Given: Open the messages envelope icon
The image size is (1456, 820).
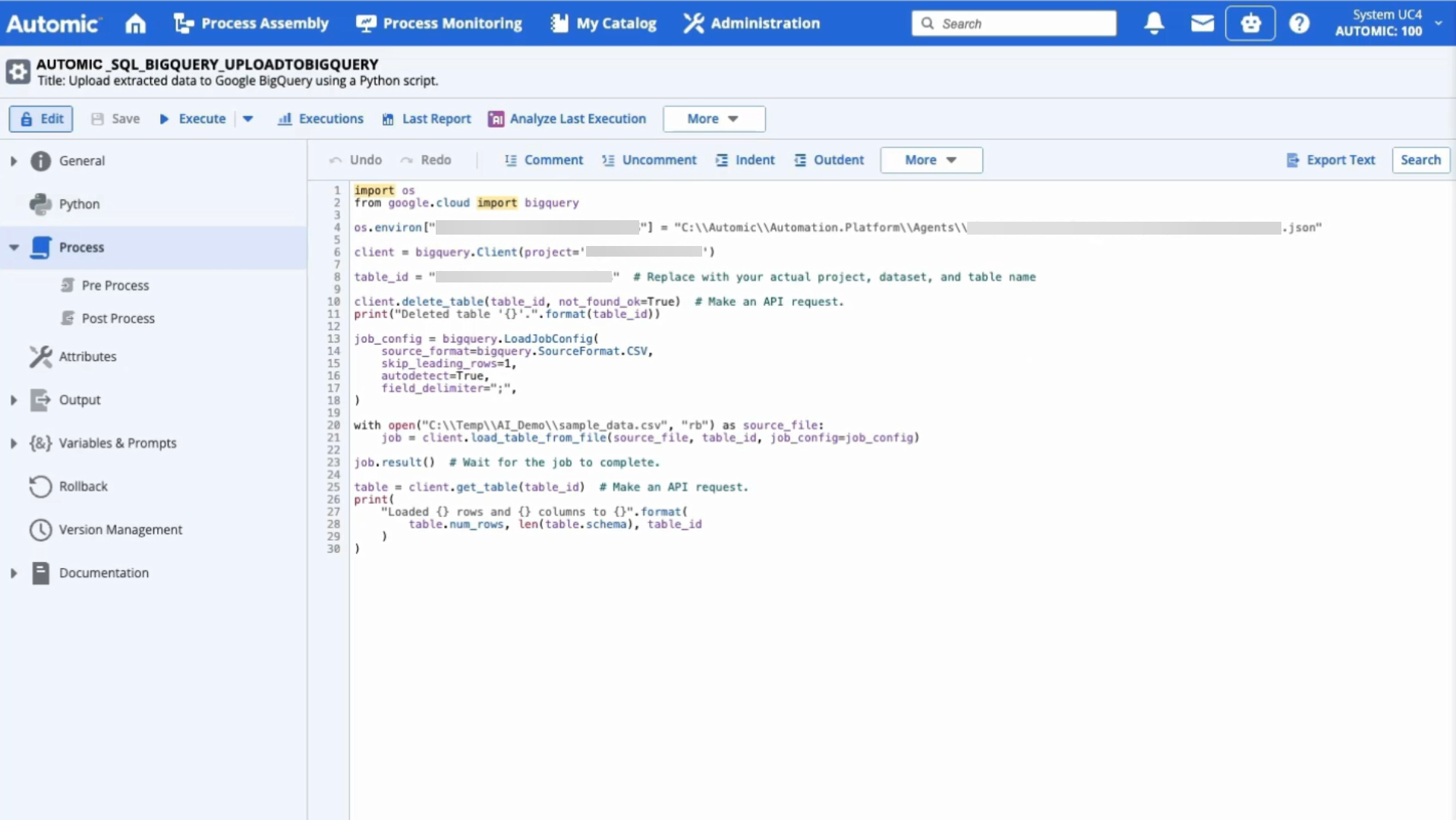Looking at the screenshot, I should click(1202, 24).
